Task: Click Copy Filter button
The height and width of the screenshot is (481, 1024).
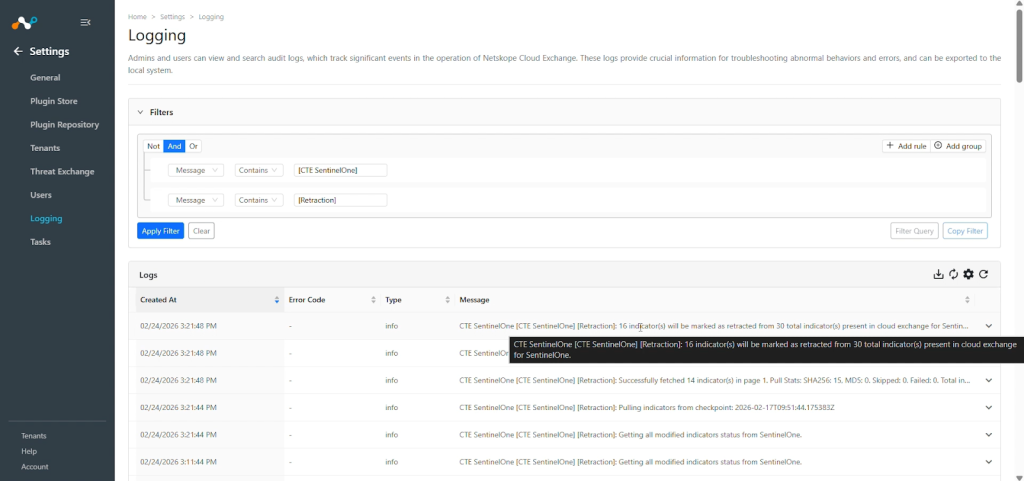Action: coord(965,231)
